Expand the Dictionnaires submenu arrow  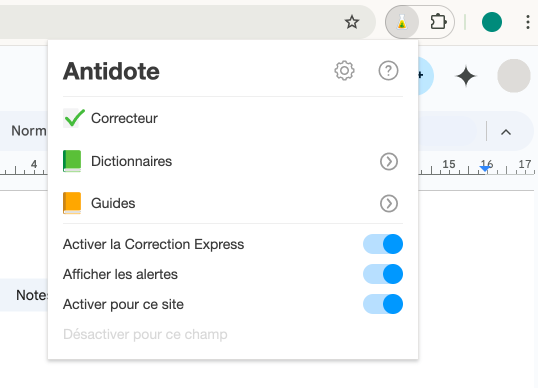(389, 161)
